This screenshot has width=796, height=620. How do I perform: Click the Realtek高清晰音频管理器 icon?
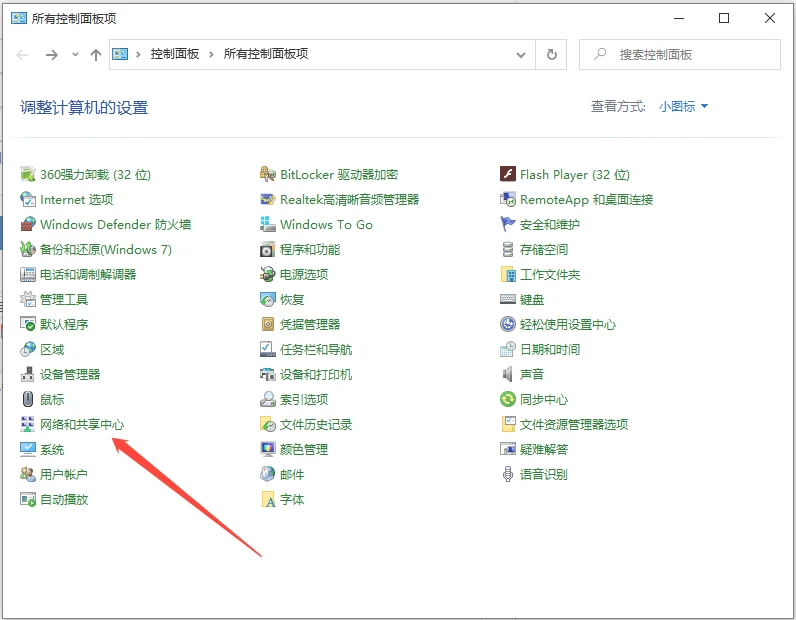coord(268,199)
